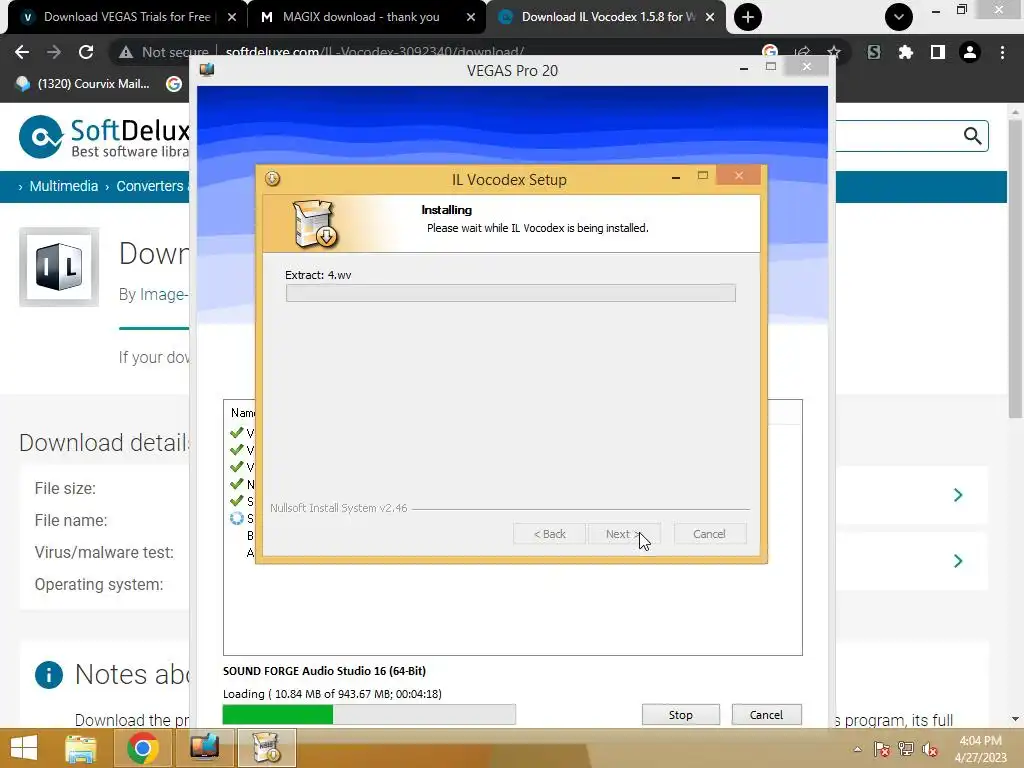Click the search magnifier on SoftDeluxe
This screenshot has width=1024, height=768.
click(972, 136)
